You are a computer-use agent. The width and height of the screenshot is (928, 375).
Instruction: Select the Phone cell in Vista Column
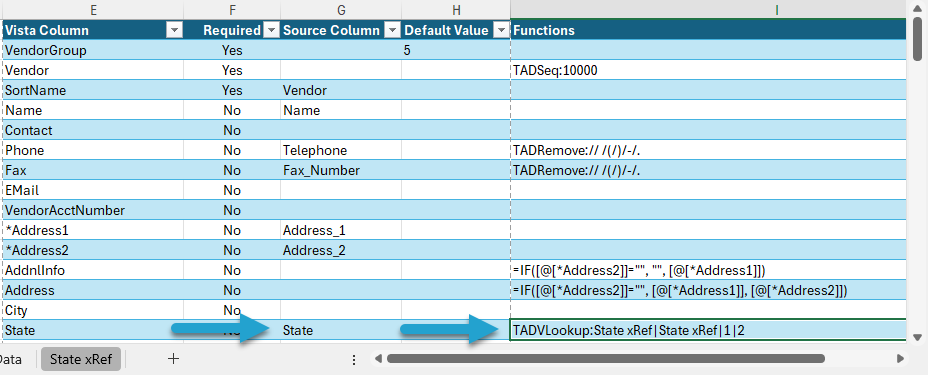(x=93, y=150)
